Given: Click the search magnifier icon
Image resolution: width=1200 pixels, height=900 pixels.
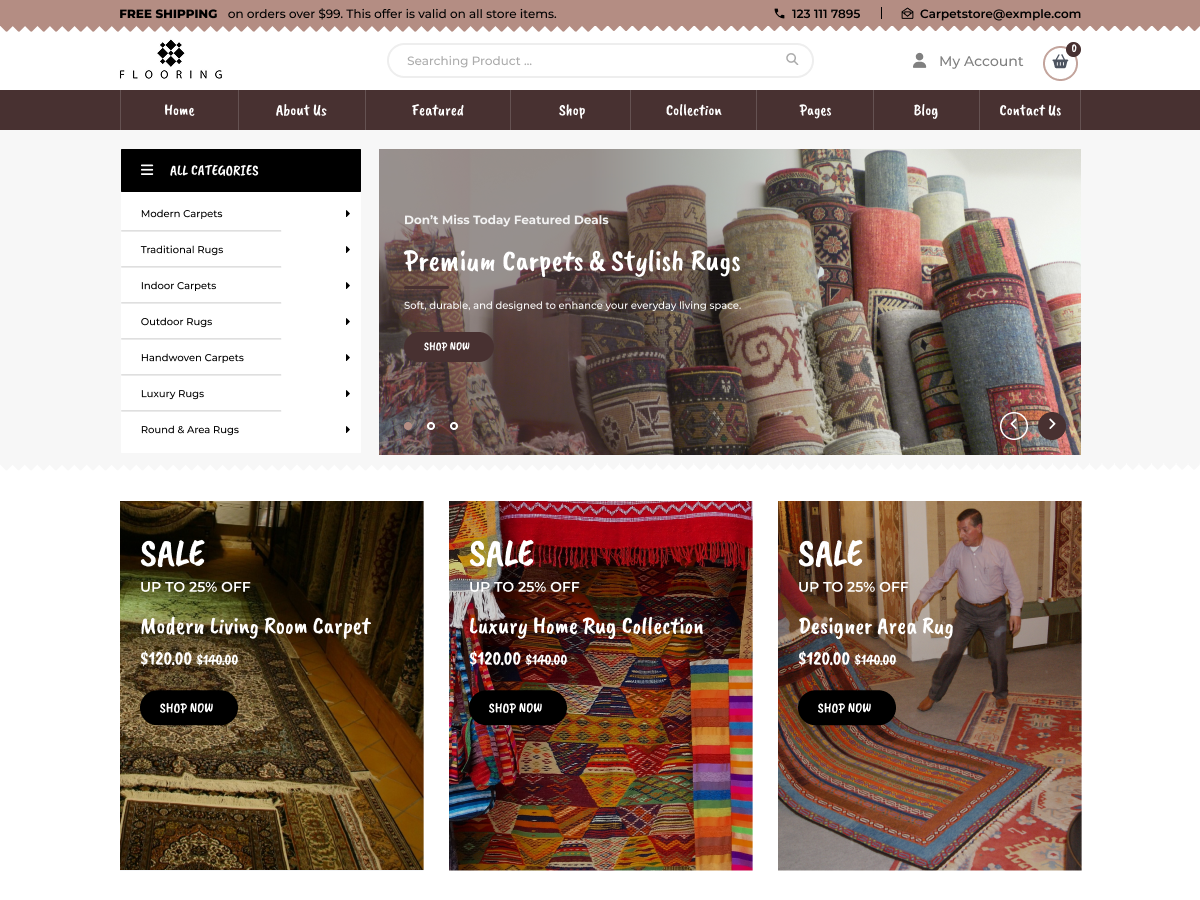Looking at the screenshot, I should 791,60.
